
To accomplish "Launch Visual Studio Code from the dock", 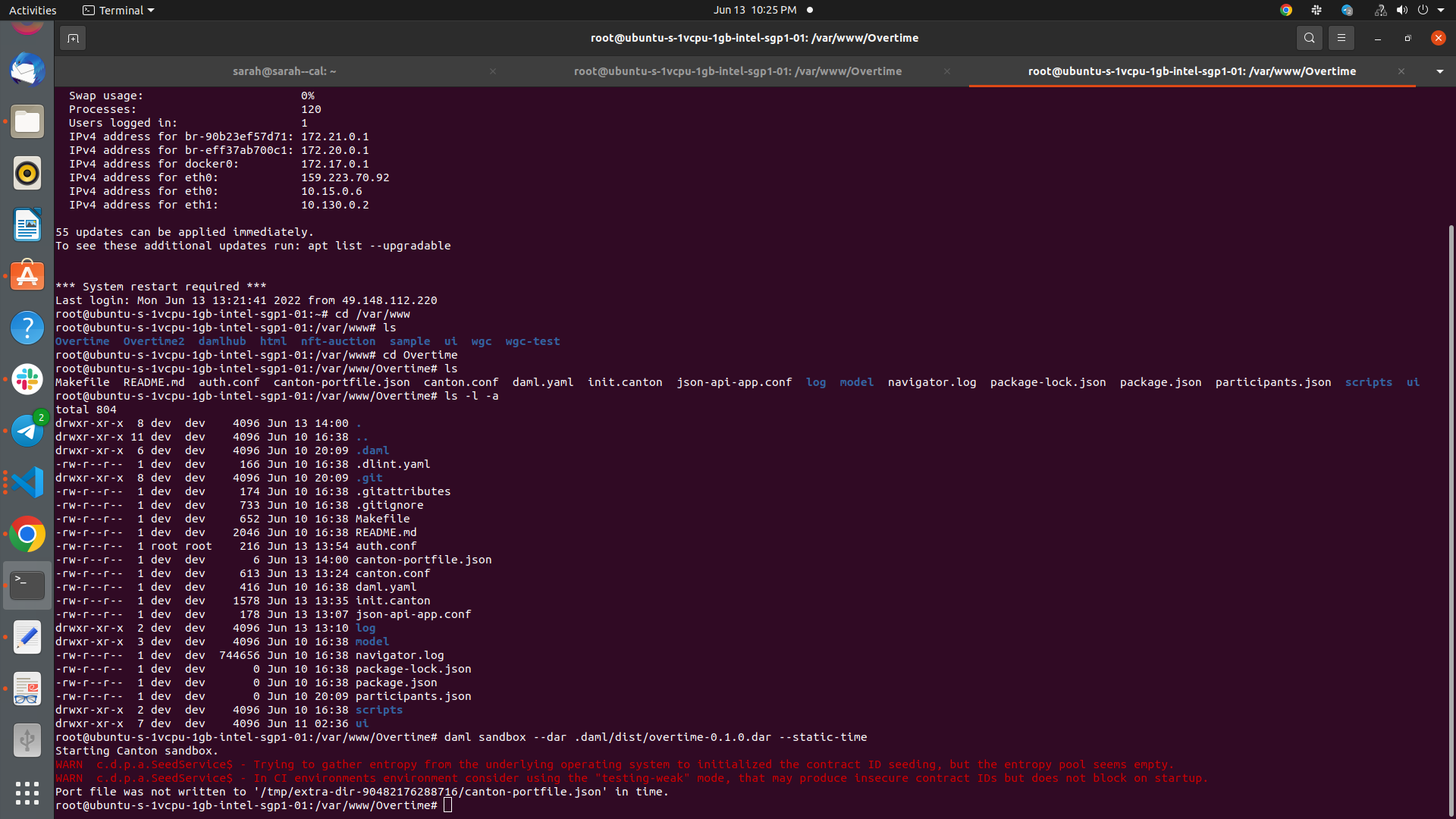I will pyautogui.click(x=27, y=482).
